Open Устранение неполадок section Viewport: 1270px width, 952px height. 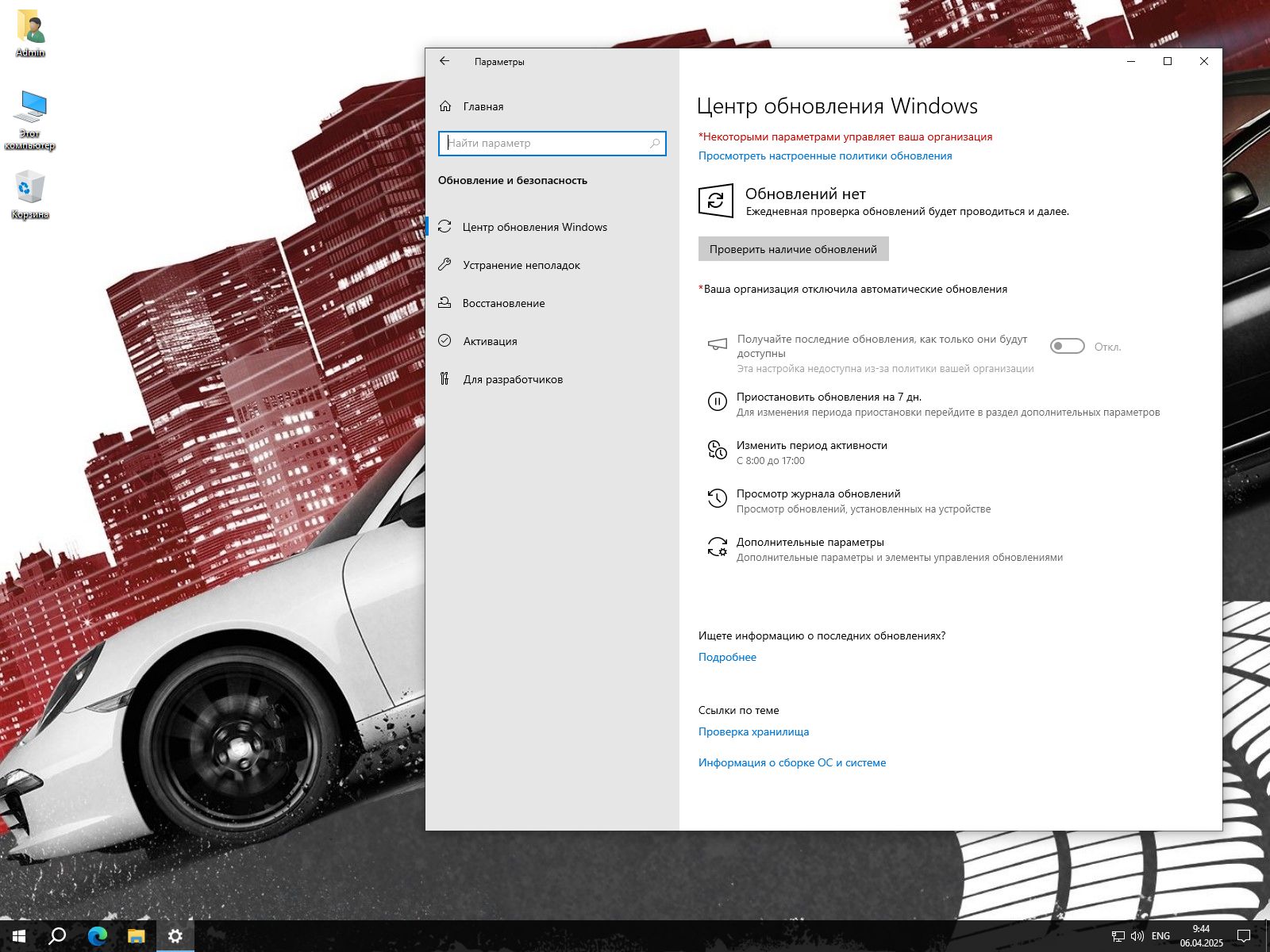(x=521, y=265)
